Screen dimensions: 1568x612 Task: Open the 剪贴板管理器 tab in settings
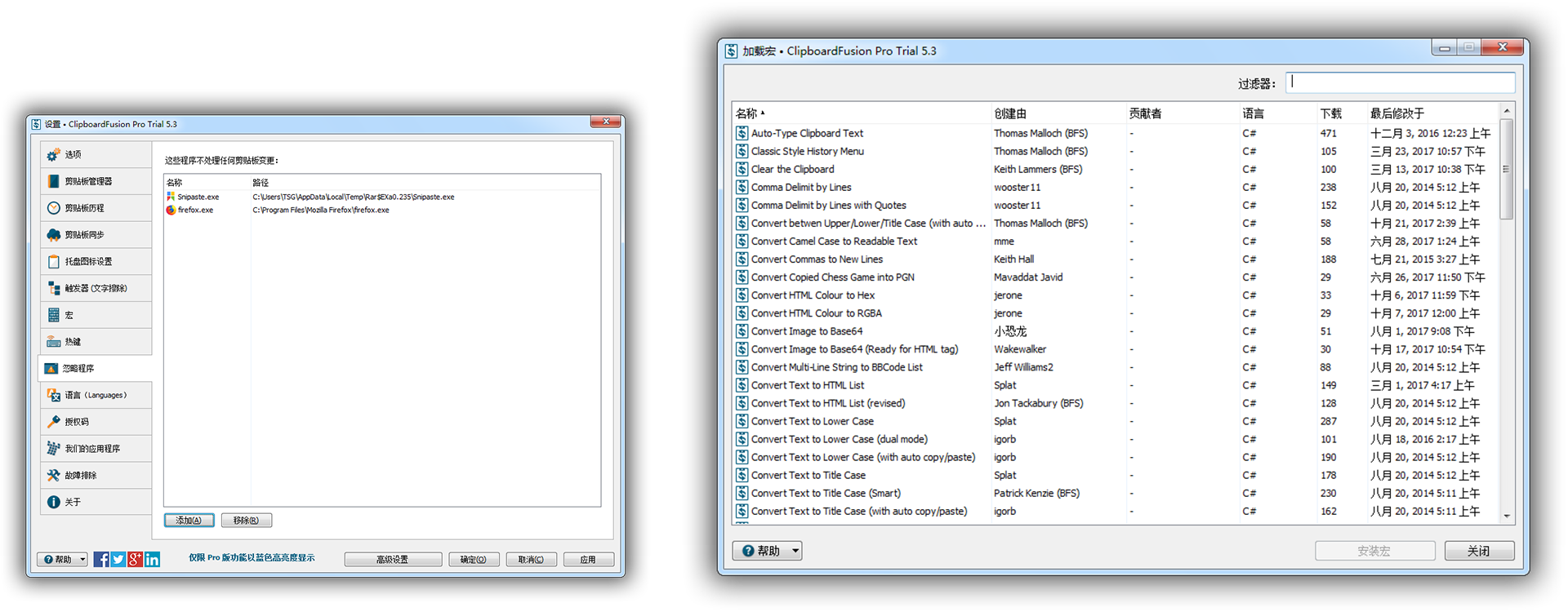click(x=96, y=181)
